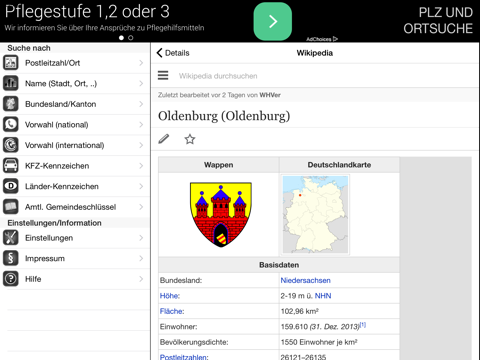The image size is (480, 360).
Task: Open the Niedersachsen link
Action: 306,280
